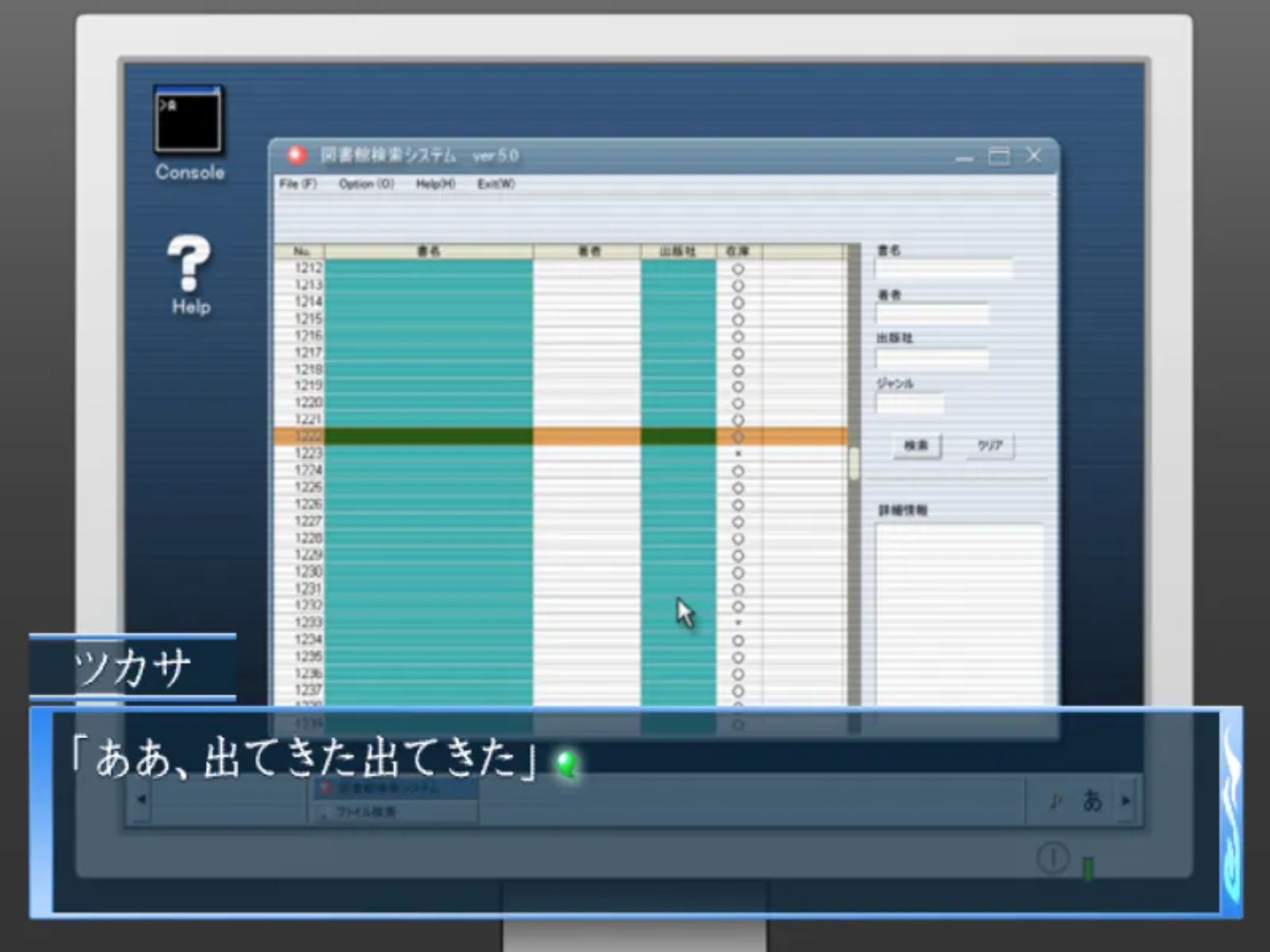Open the Option (O) menu

coord(366,184)
